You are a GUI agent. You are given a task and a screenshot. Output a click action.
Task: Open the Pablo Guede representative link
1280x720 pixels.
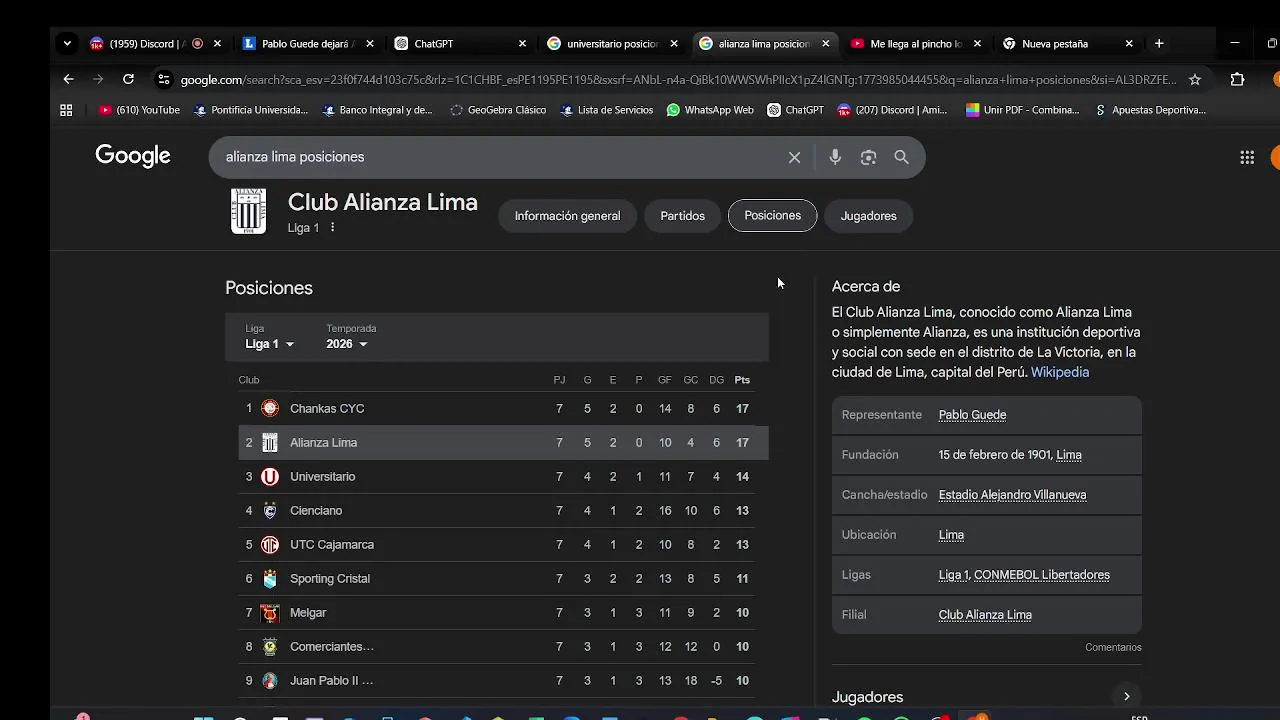[x=972, y=415]
